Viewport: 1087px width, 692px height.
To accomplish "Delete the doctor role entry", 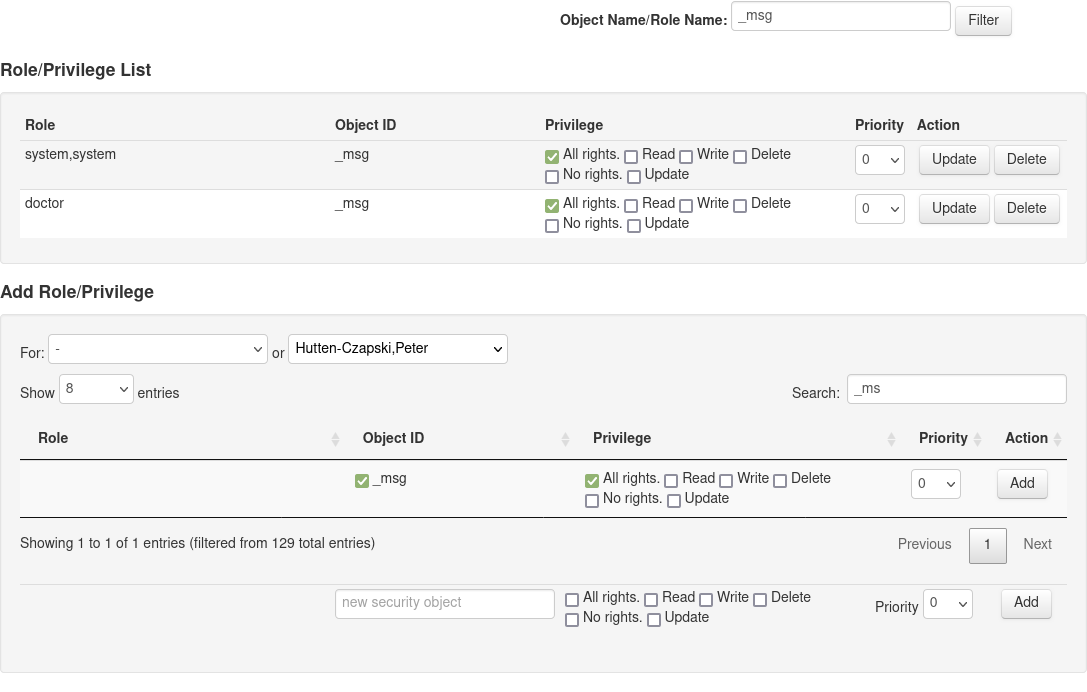I will (1026, 208).
